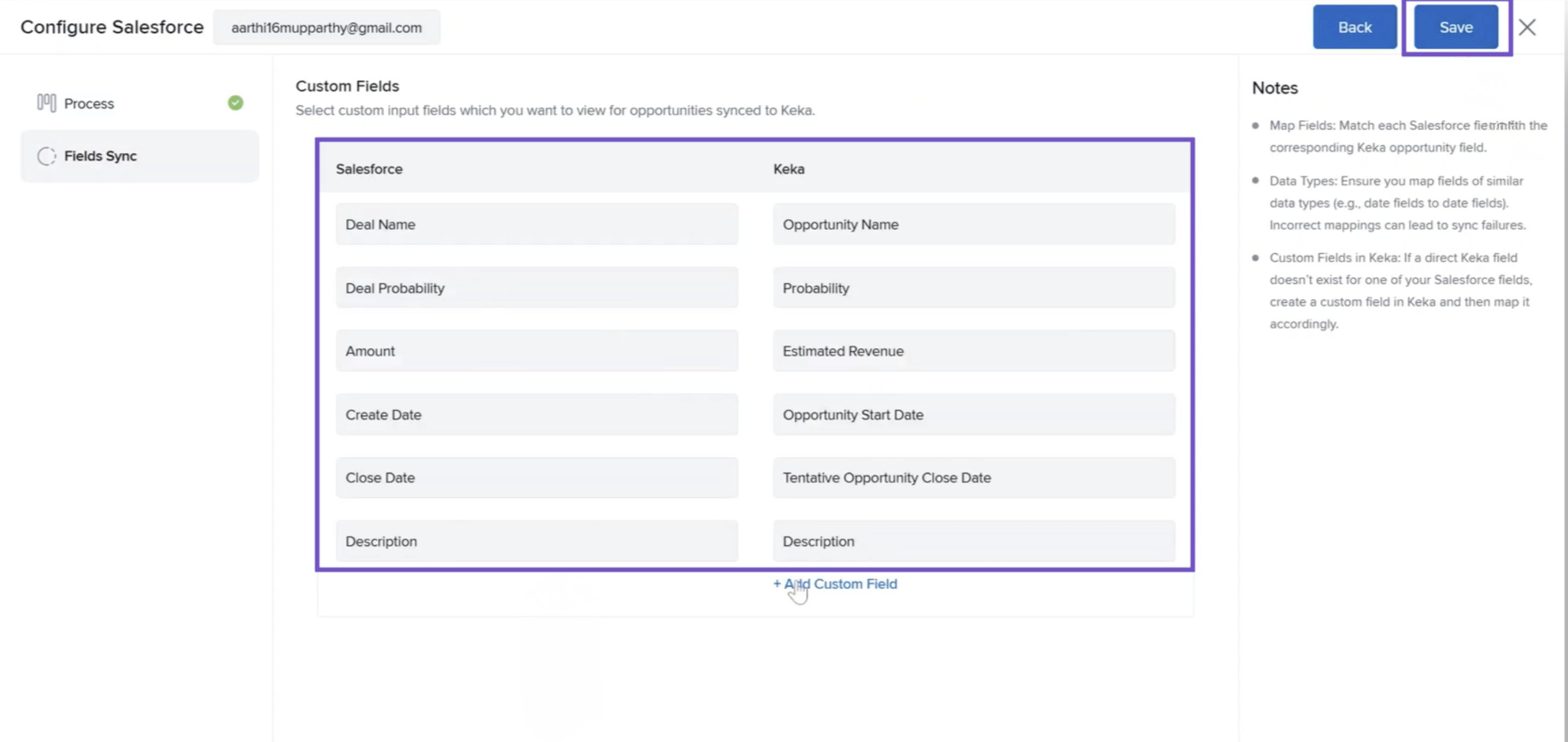The width and height of the screenshot is (1568, 742).
Task: Open Opportunity Start Date field selector
Action: (973, 414)
